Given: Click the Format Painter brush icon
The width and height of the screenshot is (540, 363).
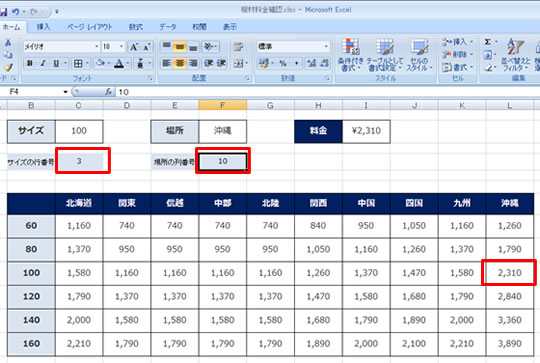Looking at the screenshot, I should pyautogui.click(x=8, y=67).
